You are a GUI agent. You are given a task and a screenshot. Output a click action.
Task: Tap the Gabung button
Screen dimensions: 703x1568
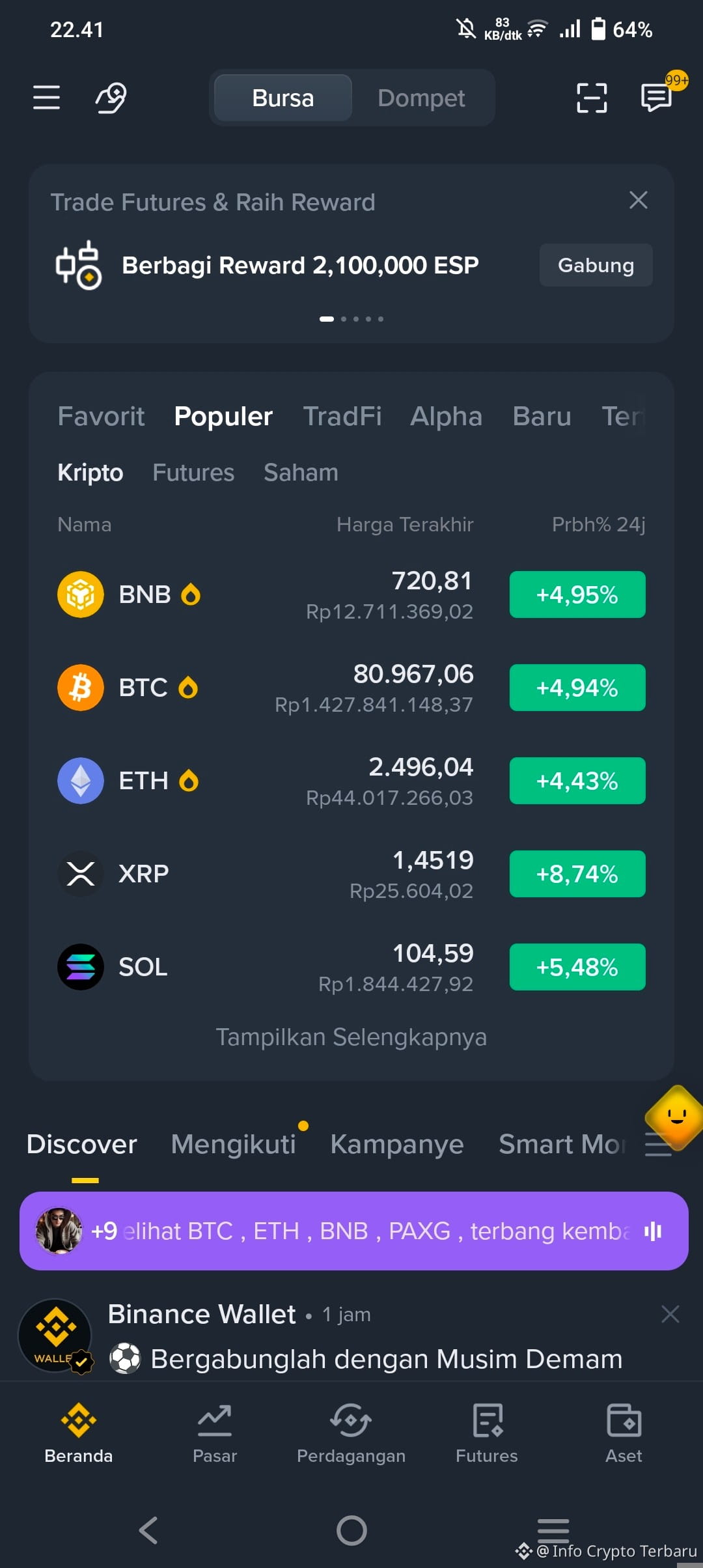click(x=596, y=265)
